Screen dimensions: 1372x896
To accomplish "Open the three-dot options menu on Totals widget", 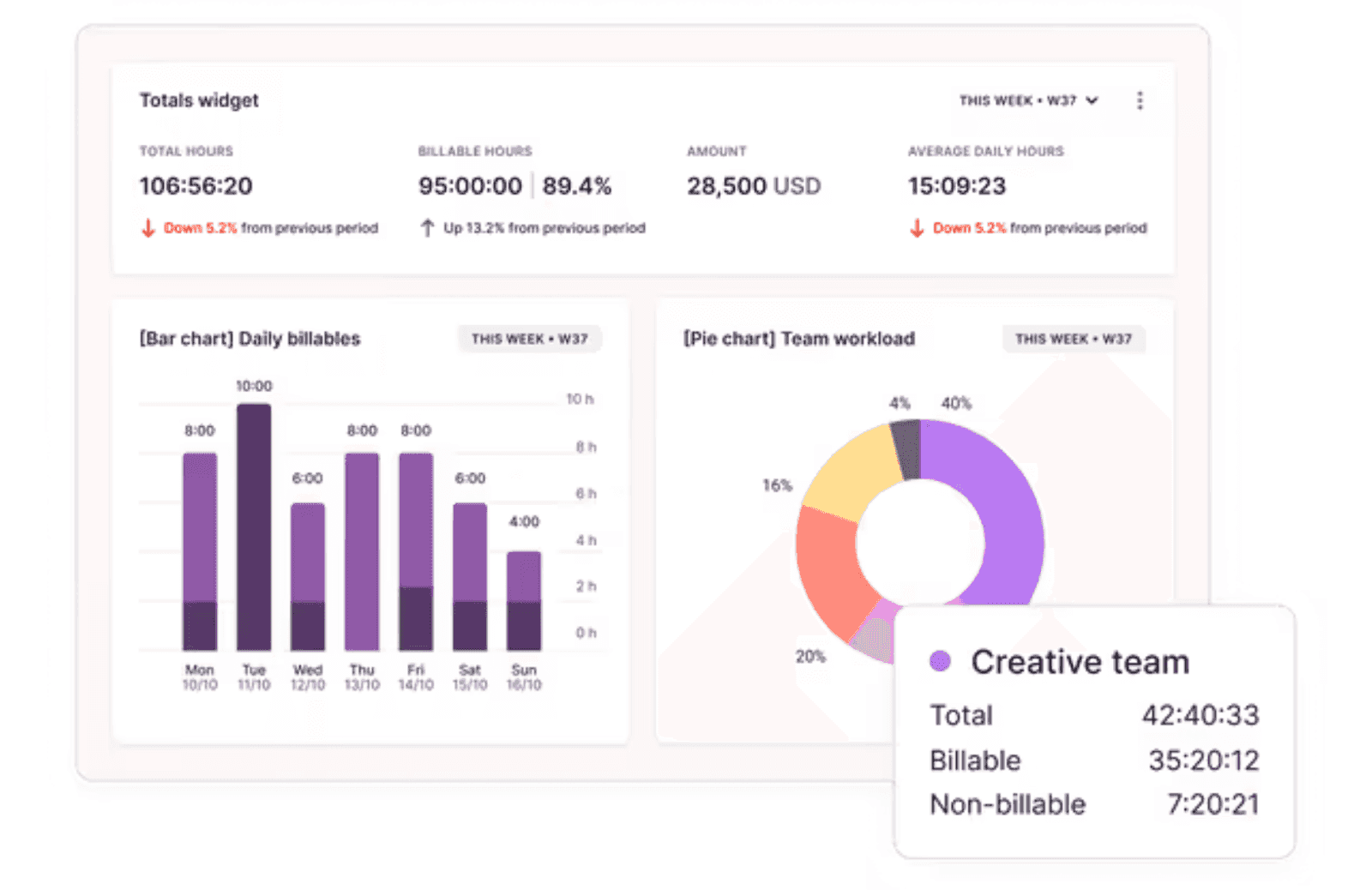I will coord(1140,100).
